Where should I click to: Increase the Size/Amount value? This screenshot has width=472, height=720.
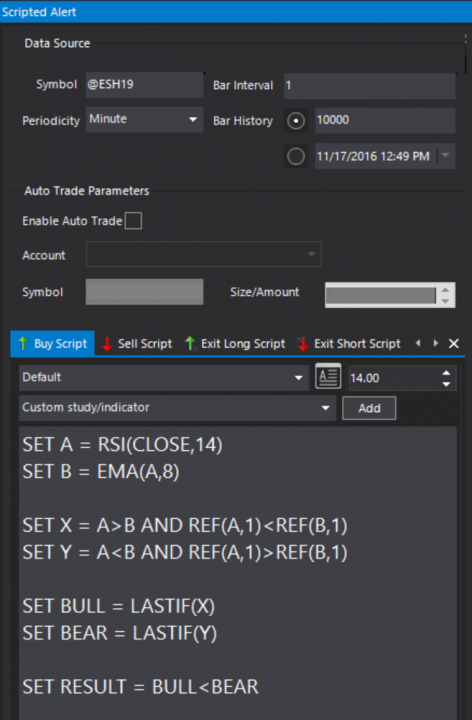pyautogui.click(x=445, y=290)
